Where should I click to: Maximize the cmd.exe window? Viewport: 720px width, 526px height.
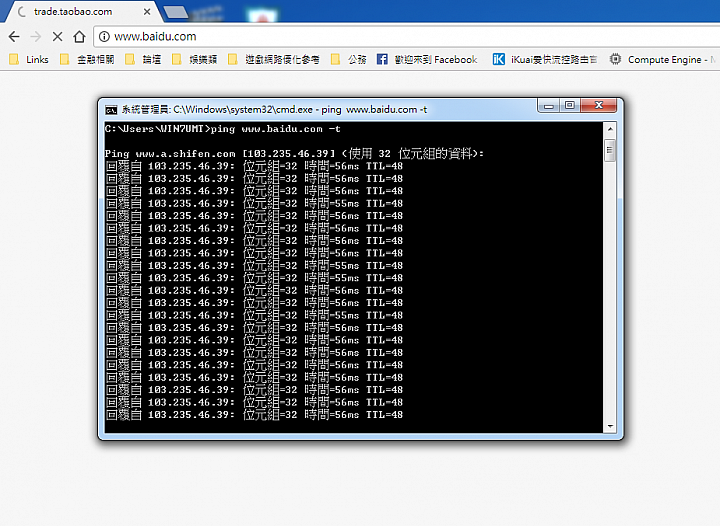(570, 106)
